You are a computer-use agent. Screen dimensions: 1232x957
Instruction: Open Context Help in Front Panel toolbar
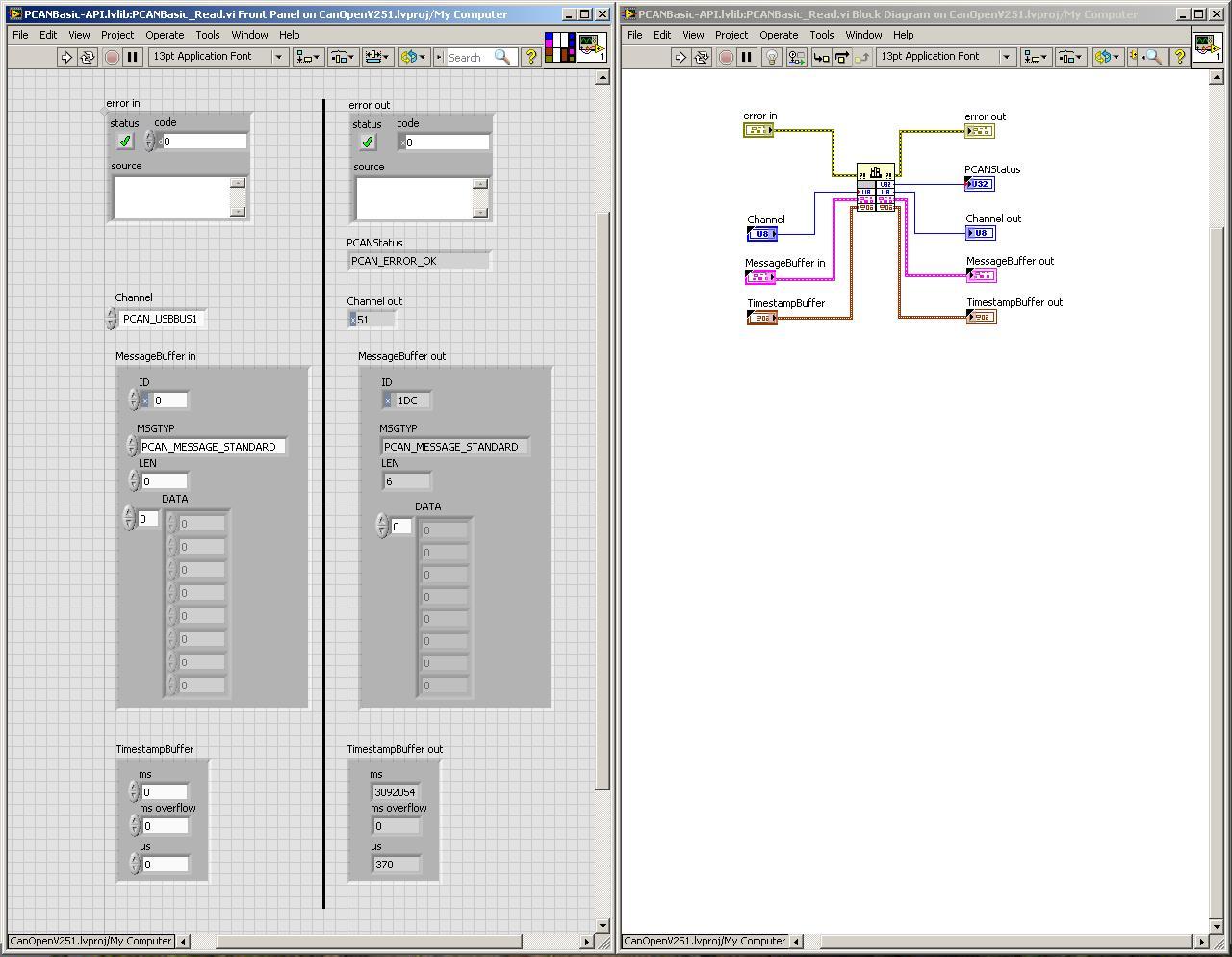[530, 57]
